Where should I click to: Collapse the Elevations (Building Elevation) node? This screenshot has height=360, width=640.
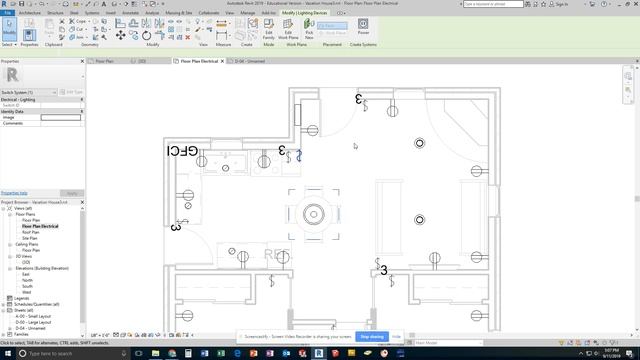point(10,269)
